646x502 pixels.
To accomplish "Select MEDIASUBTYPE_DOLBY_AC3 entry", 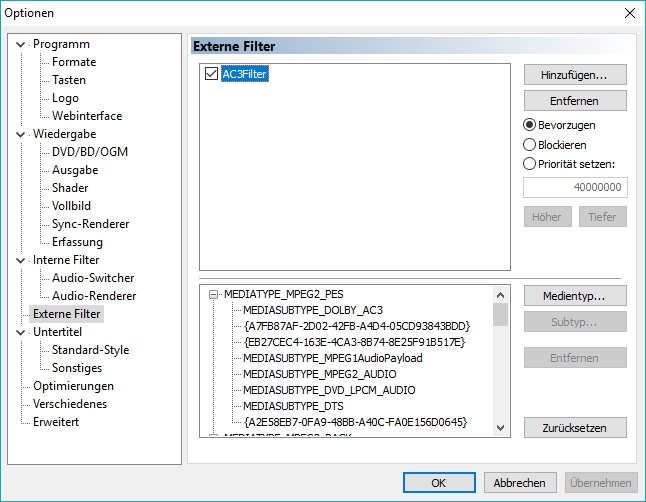I will [313, 310].
